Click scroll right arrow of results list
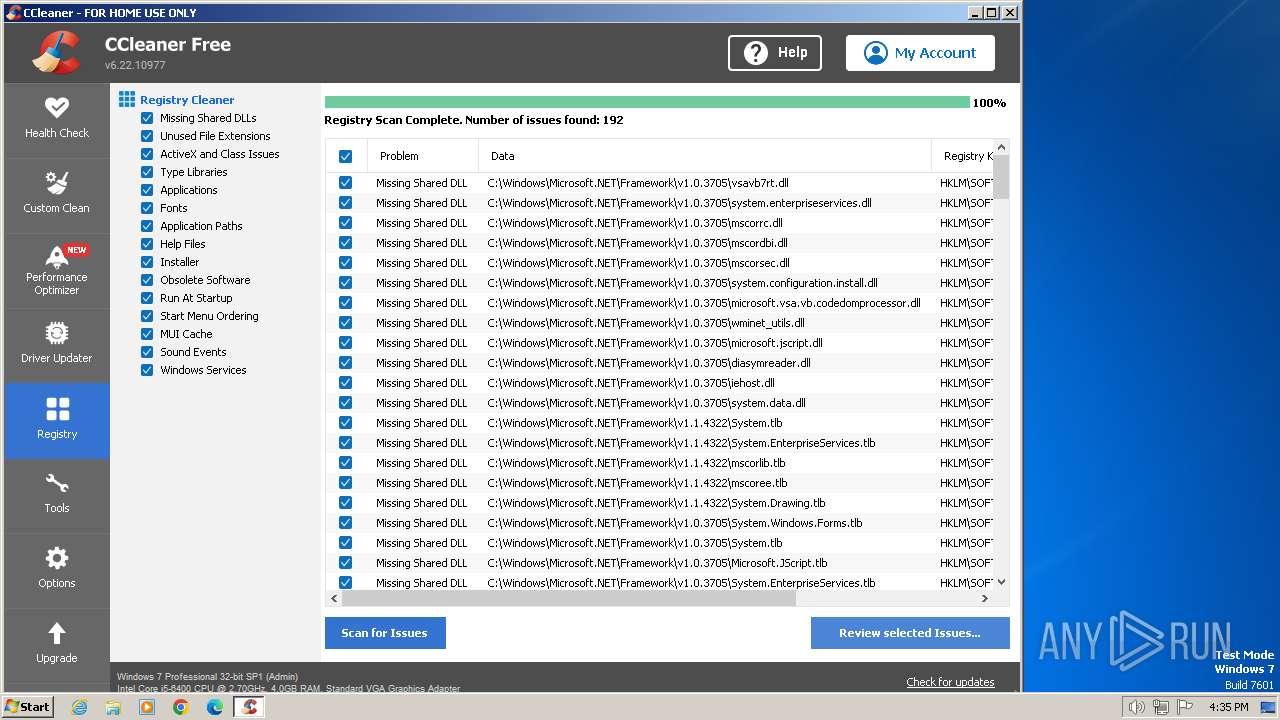The width and height of the screenshot is (1280, 720). coord(985,598)
